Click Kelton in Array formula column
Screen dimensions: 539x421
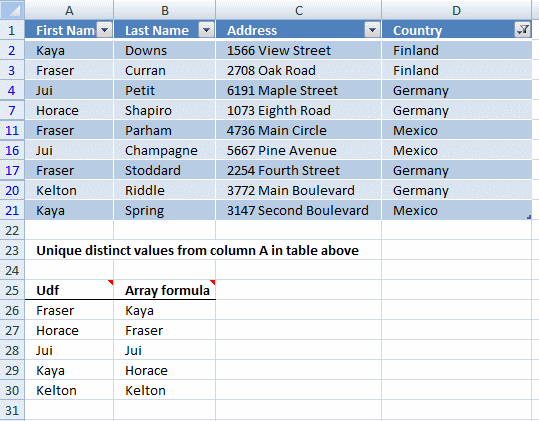[165, 390]
